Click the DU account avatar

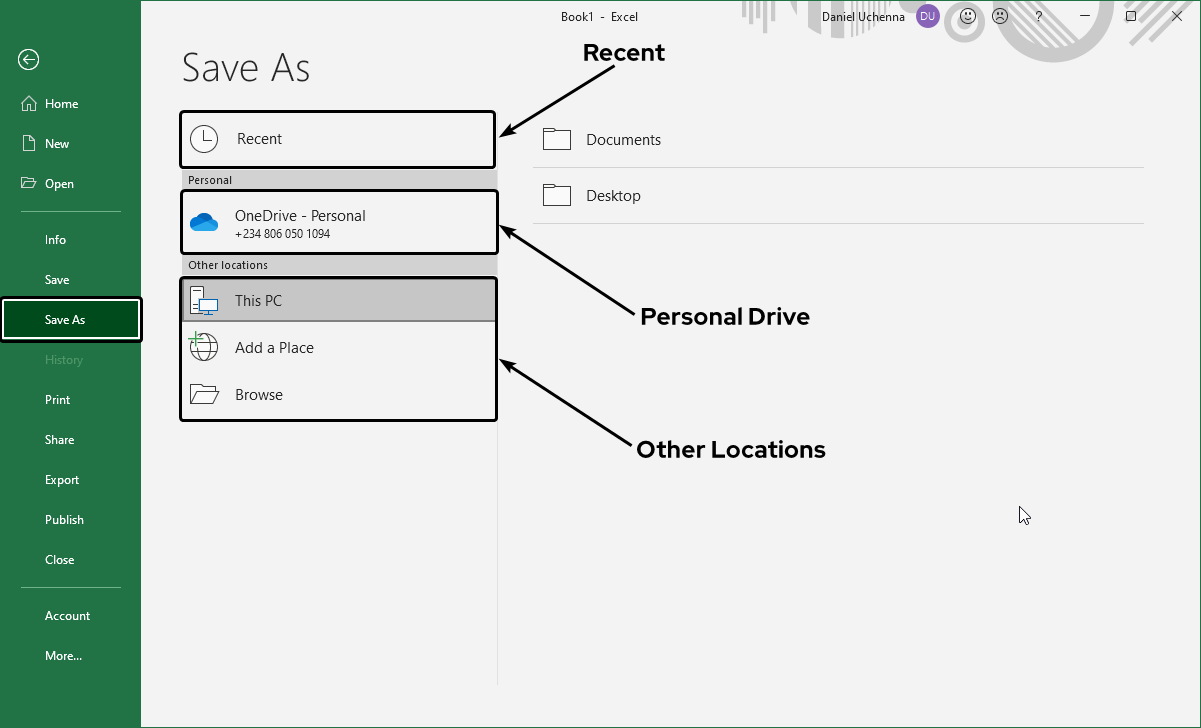927,17
